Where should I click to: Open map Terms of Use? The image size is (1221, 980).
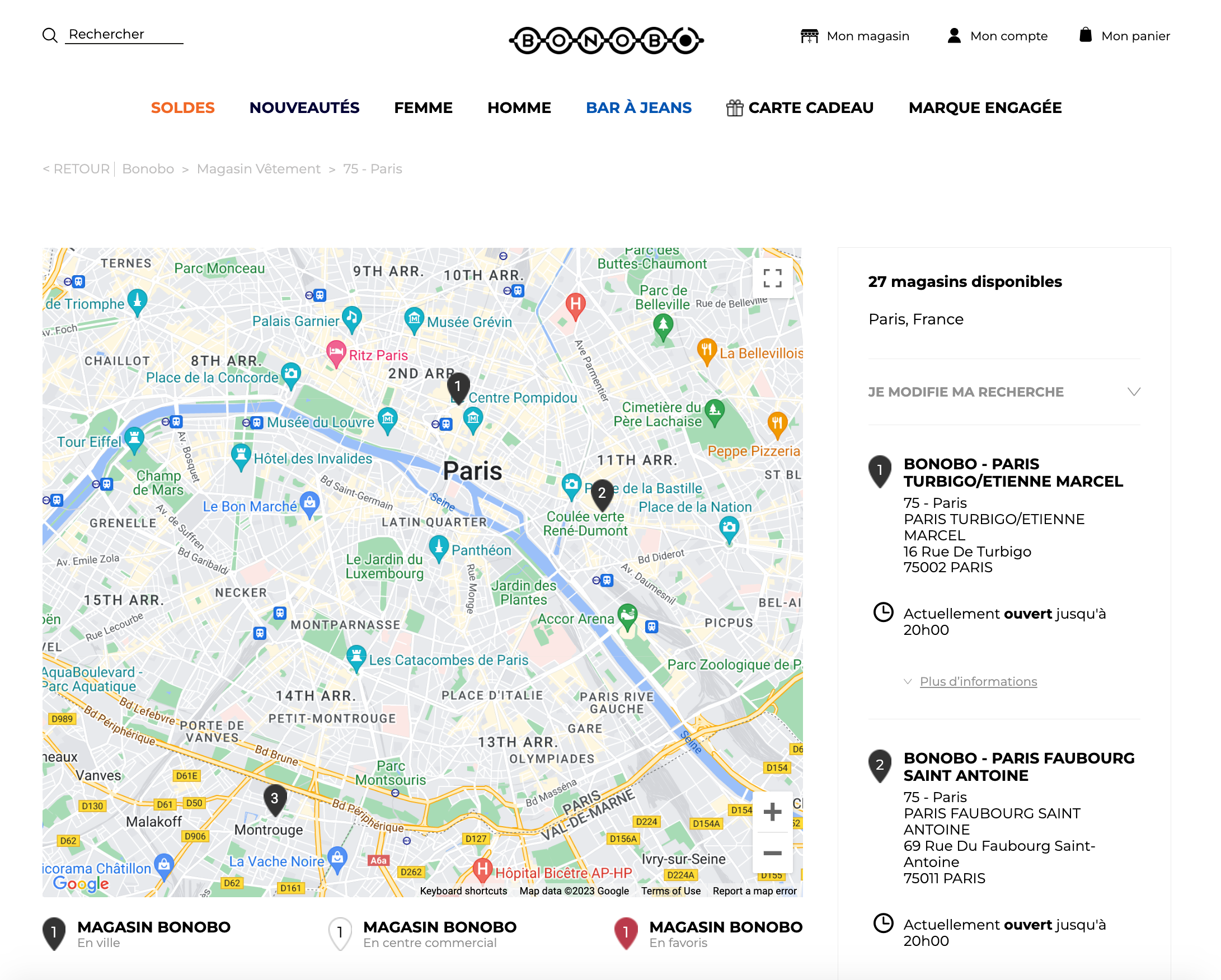click(x=670, y=891)
